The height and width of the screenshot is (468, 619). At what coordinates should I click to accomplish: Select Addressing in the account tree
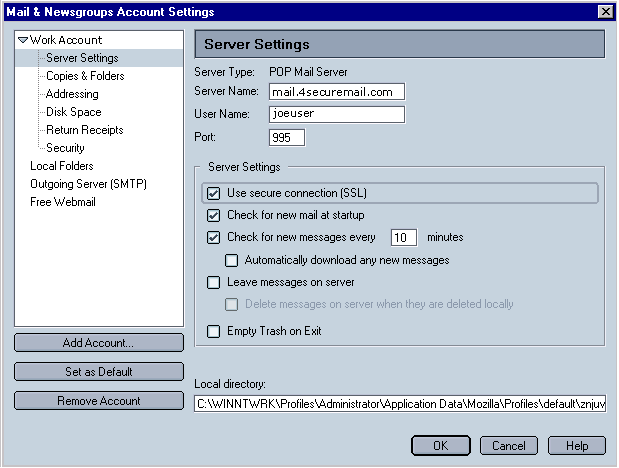coord(72,94)
